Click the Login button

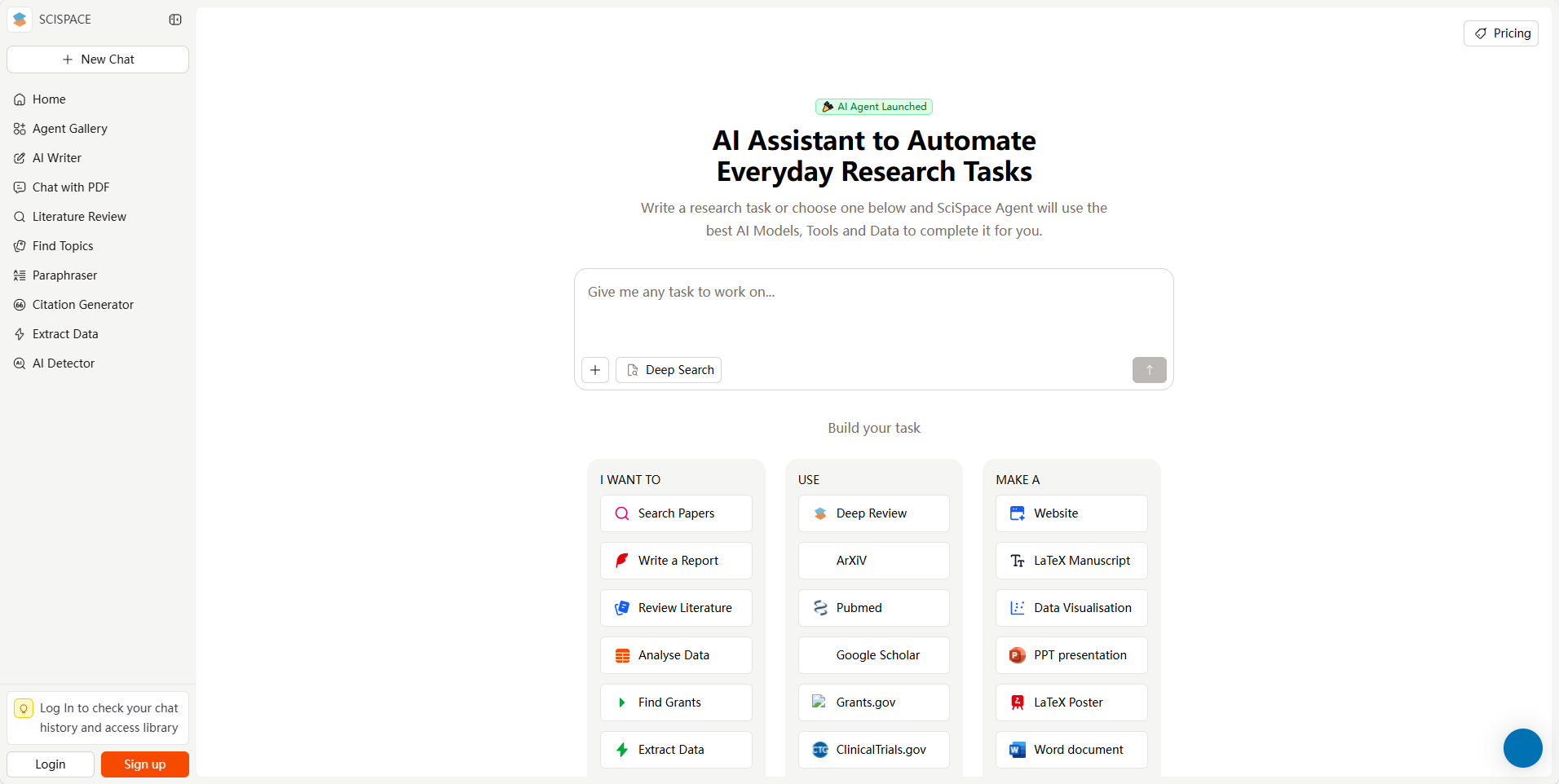51,764
